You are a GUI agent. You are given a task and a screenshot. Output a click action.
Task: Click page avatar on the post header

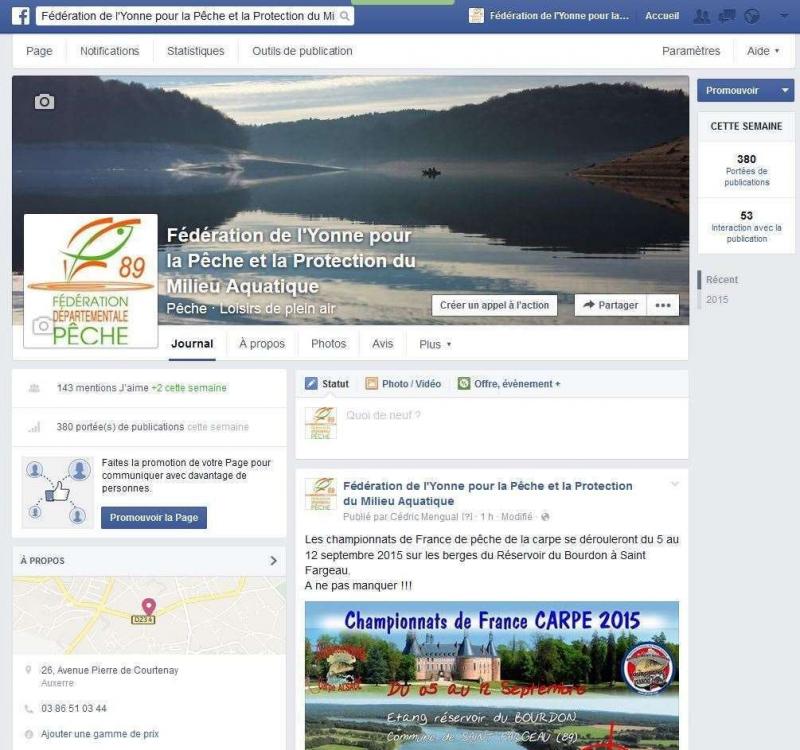(x=320, y=494)
